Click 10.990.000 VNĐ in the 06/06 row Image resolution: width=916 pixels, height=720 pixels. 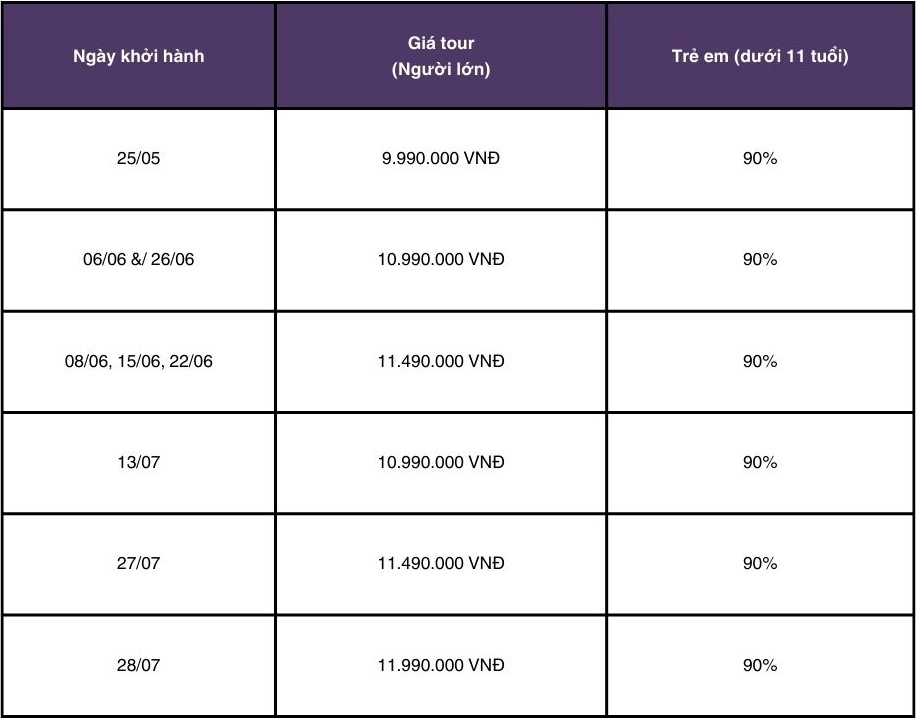441,259
